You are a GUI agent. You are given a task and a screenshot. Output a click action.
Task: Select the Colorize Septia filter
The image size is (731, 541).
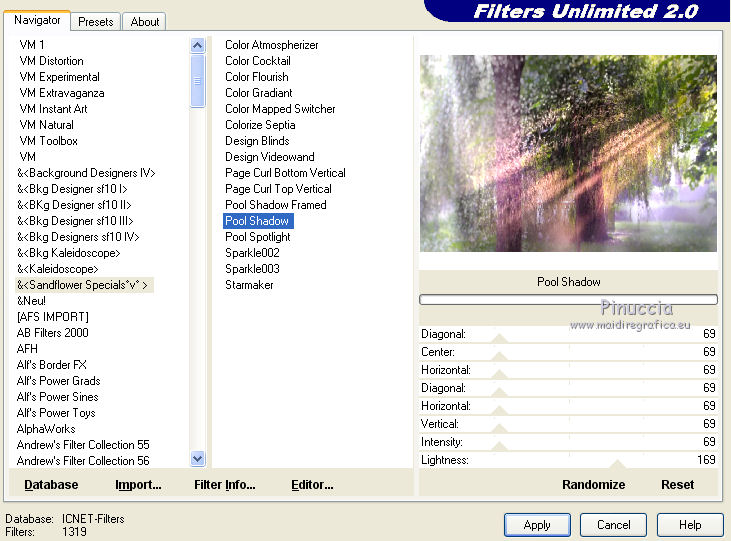(x=260, y=125)
